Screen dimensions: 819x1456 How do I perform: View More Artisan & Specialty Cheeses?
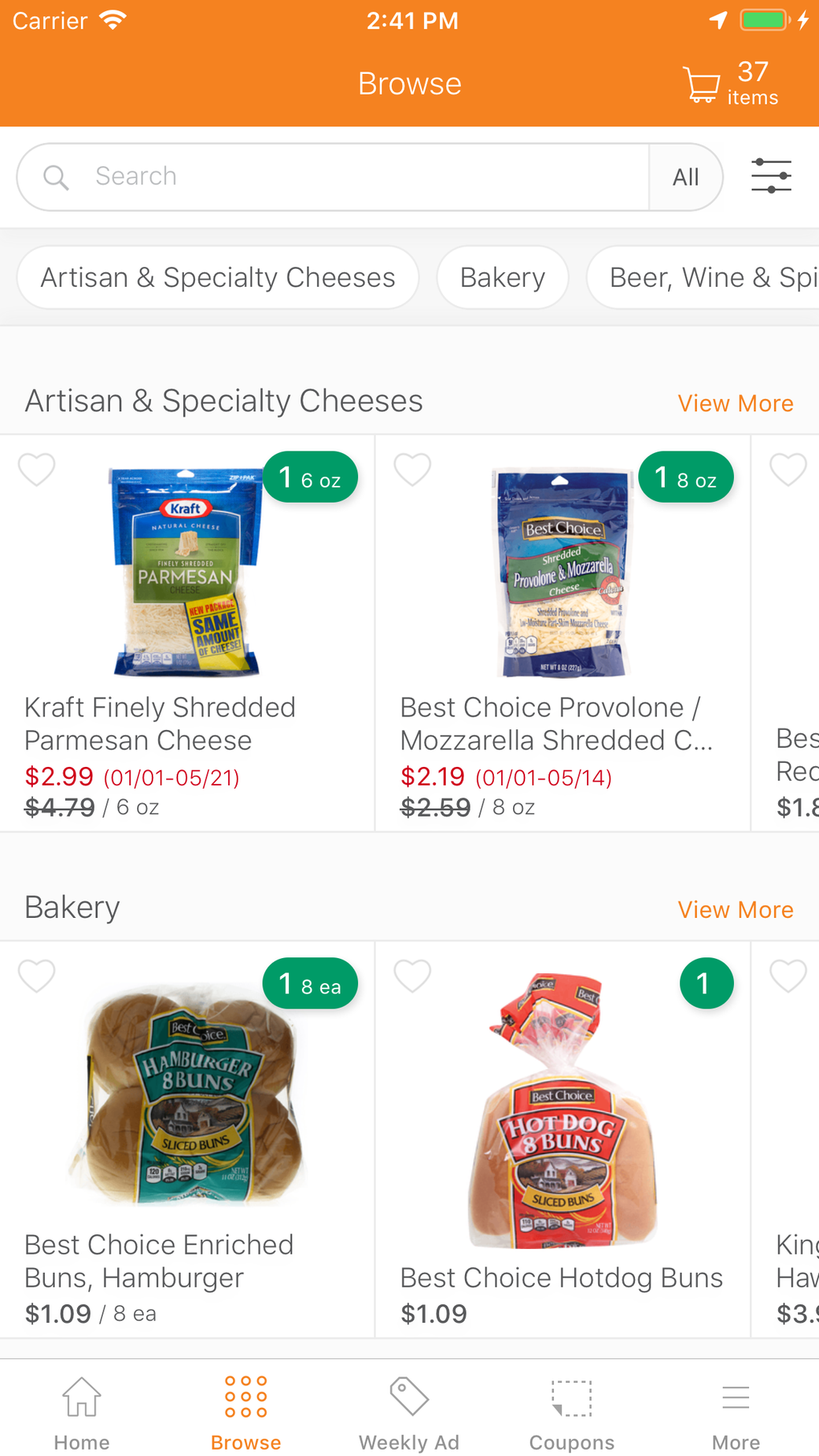coord(735,403)
